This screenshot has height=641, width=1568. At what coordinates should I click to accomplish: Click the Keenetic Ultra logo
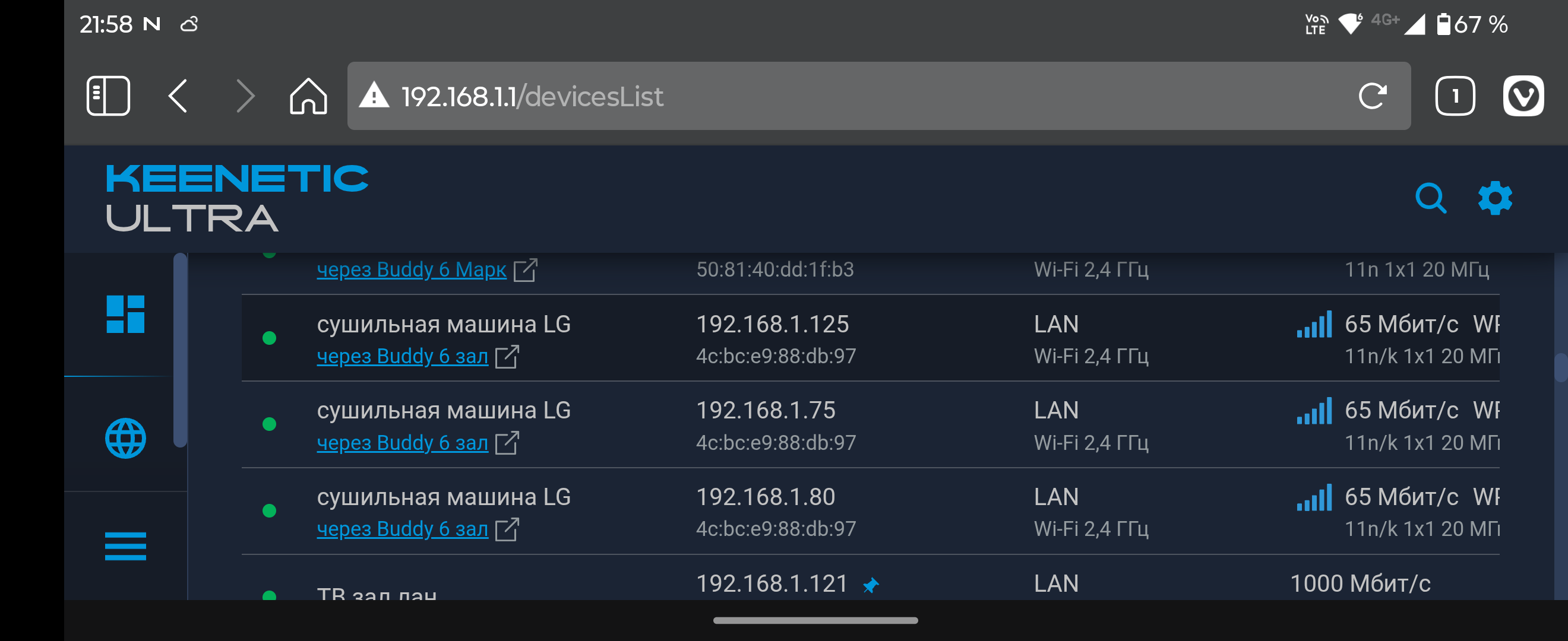(x=238, y=198)
